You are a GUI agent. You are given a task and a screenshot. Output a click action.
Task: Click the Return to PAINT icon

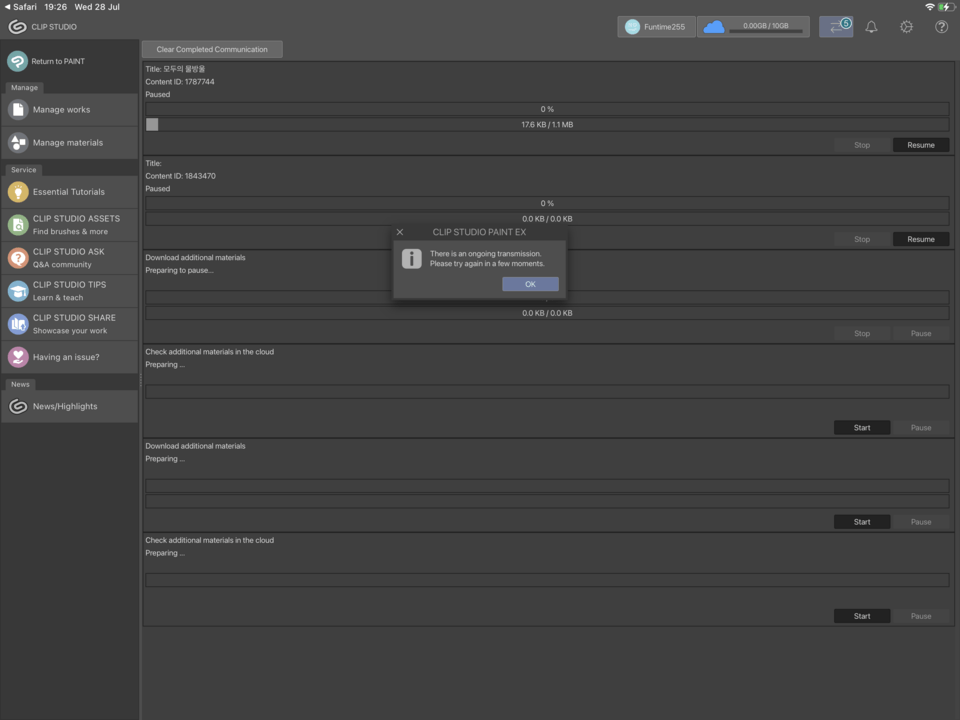click(x=17, y=61)
